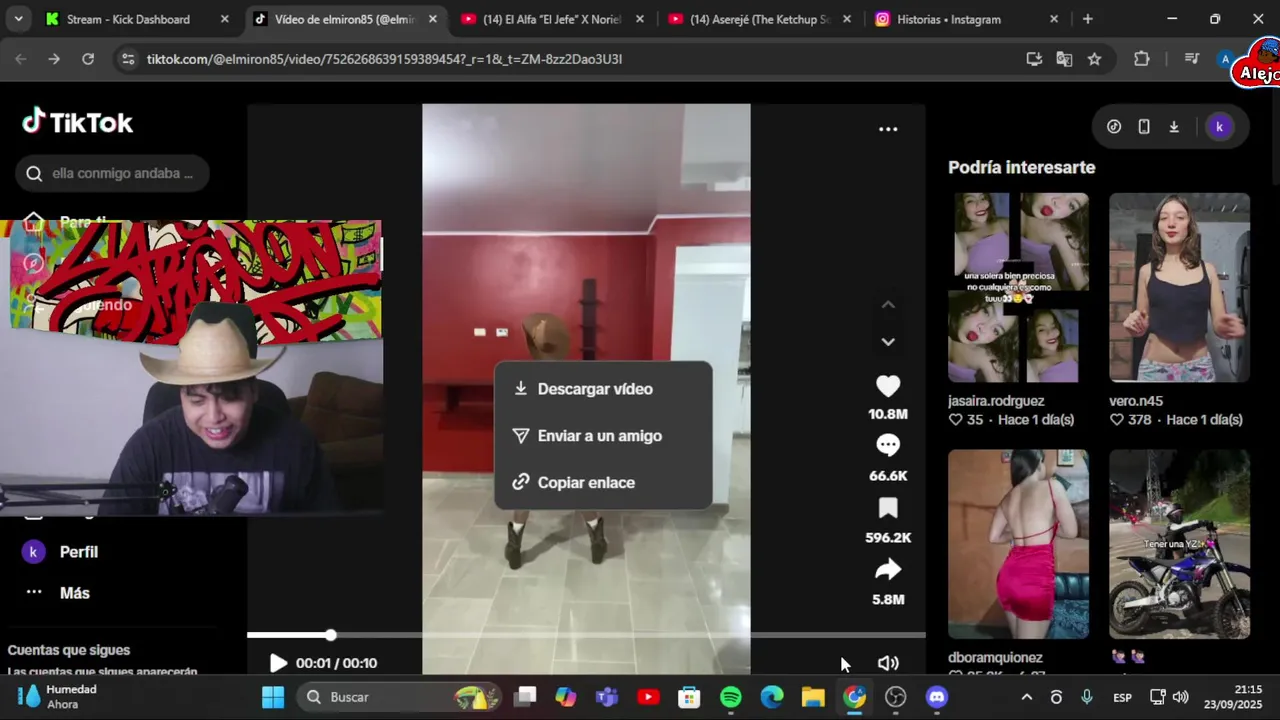Toggle the video volume speaker icon
This screenshot has width=1280, height=720.
pyautogui.click(x=888, y=663)
